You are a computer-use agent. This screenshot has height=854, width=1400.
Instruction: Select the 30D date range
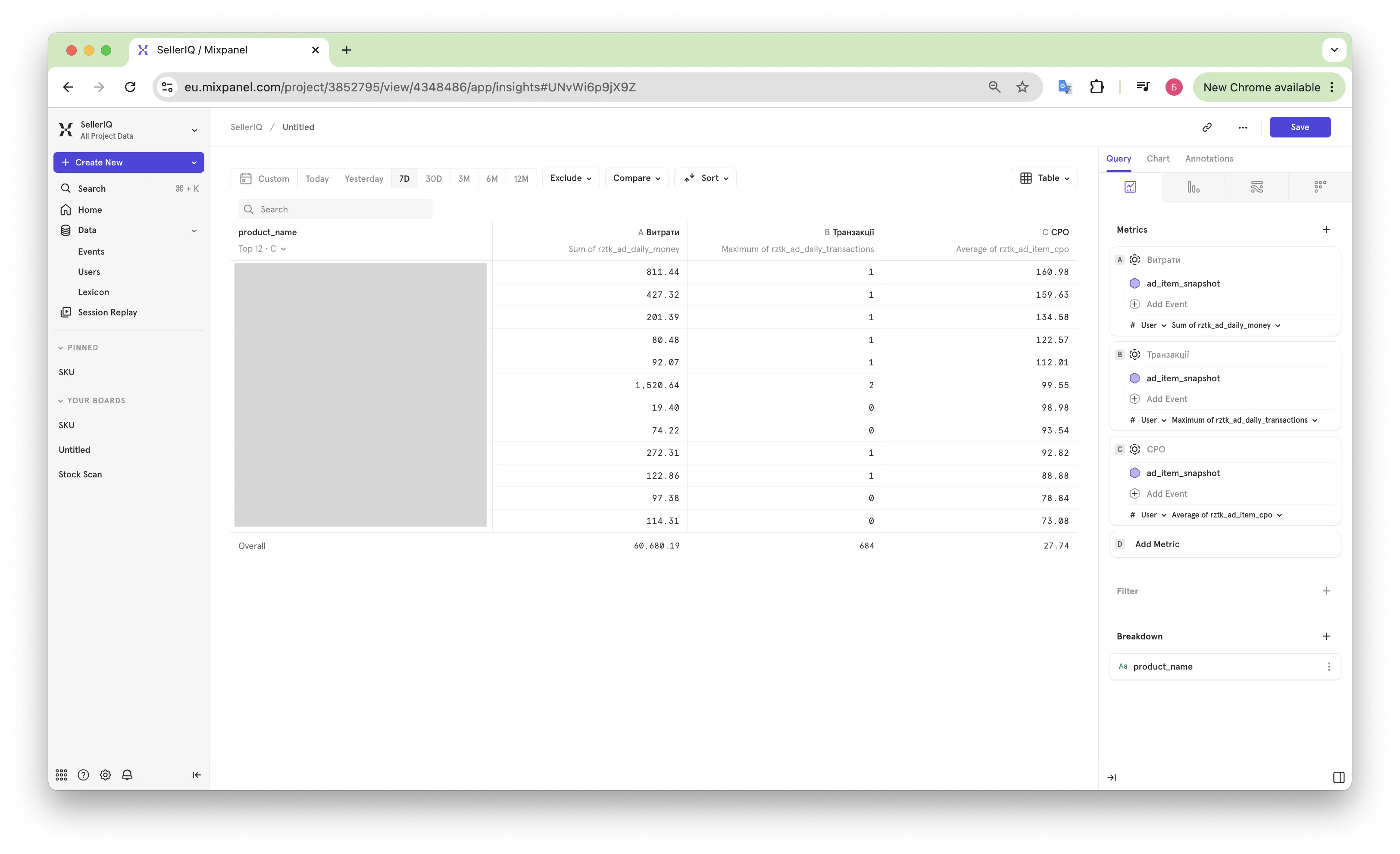(x=434, y=179)
